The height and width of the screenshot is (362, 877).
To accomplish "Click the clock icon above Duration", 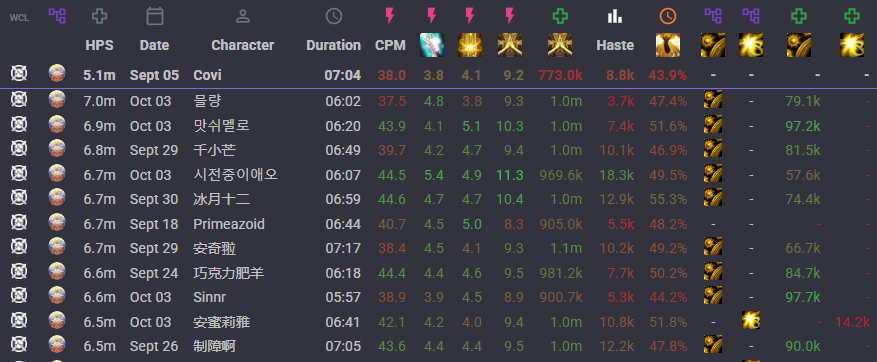I will coord(333,16).
